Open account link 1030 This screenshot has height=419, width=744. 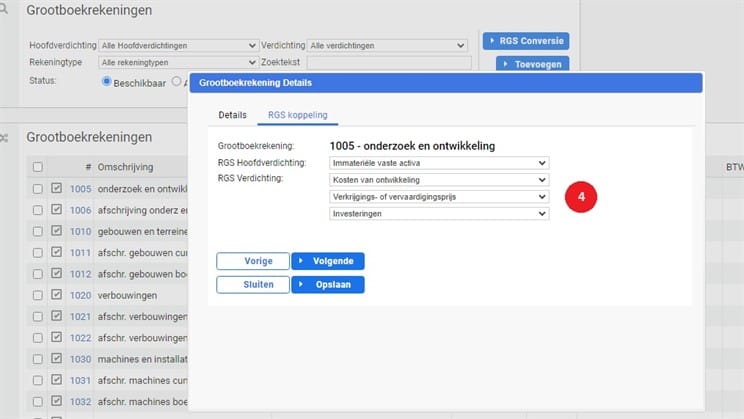(x=80, y=359)
